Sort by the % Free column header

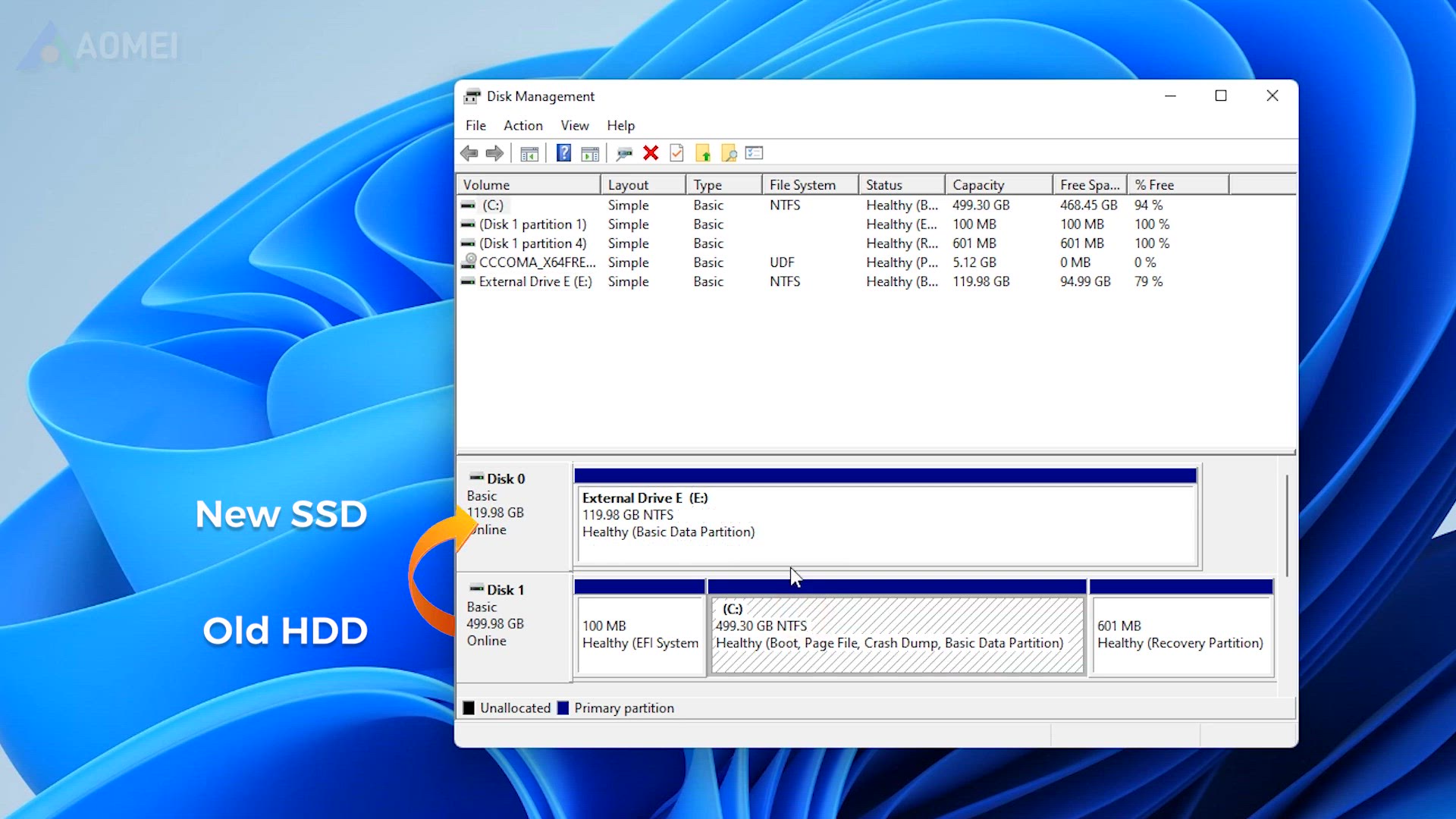coord(1178,185)
